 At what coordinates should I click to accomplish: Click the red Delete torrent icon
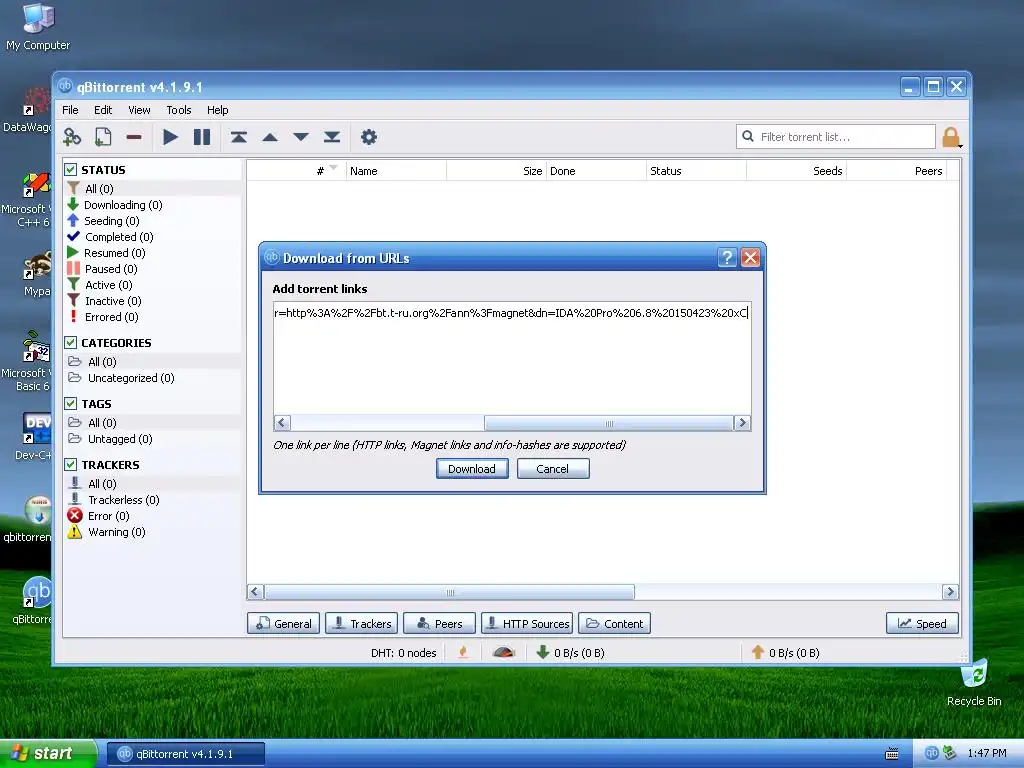point(134,137)
